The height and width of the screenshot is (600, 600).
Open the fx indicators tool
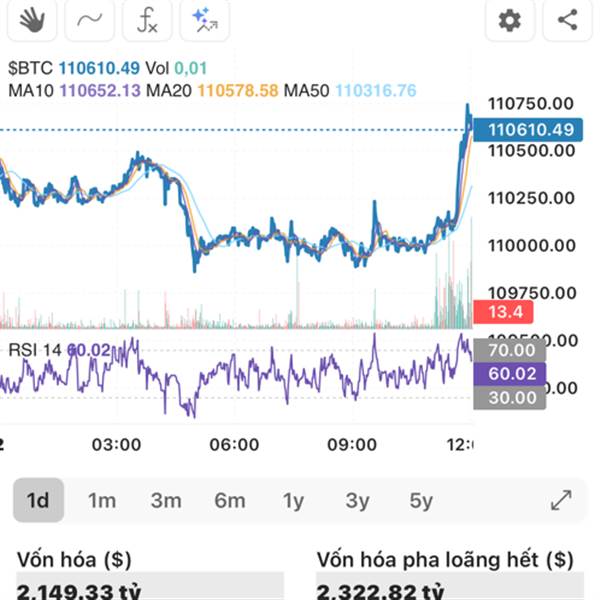tap(146, 19)
